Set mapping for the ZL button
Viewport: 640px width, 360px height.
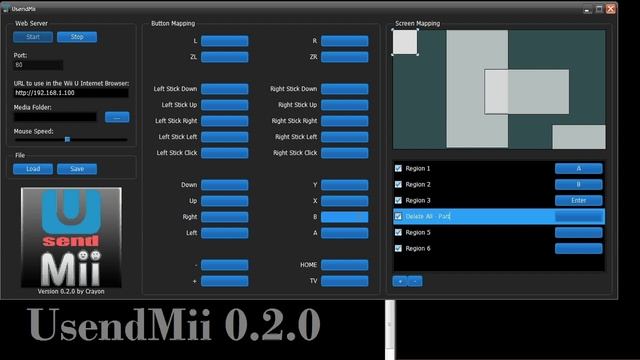click(x=224, y=57)
